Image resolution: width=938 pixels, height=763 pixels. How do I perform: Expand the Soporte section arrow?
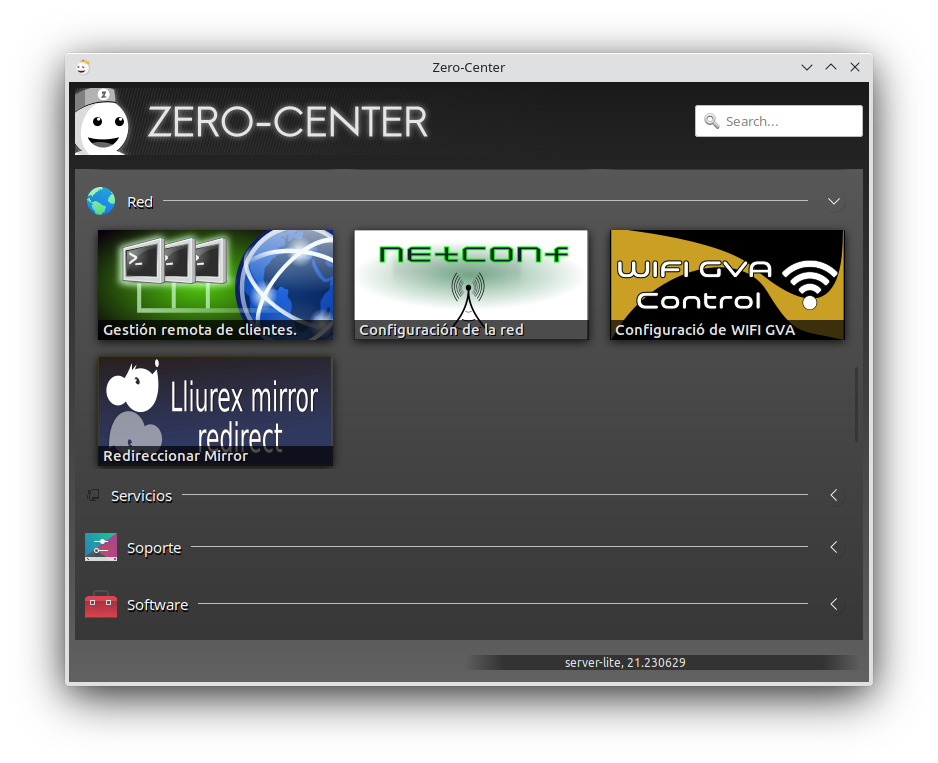click(834, 547)
